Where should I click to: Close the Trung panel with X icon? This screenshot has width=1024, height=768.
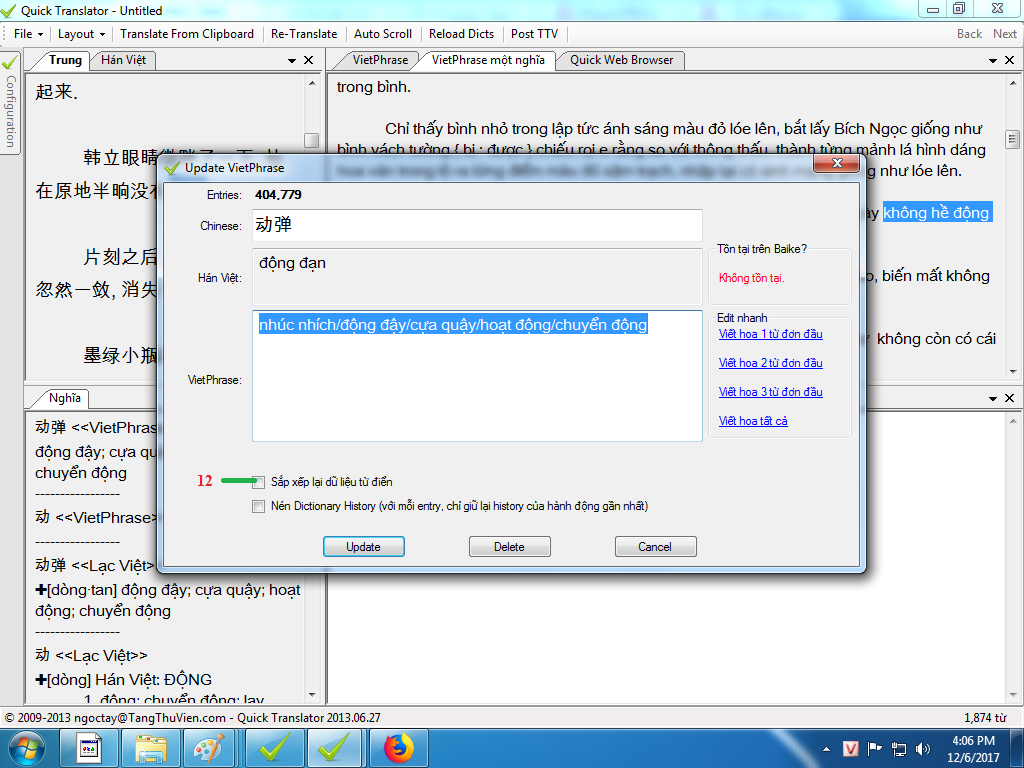point(308,60)
